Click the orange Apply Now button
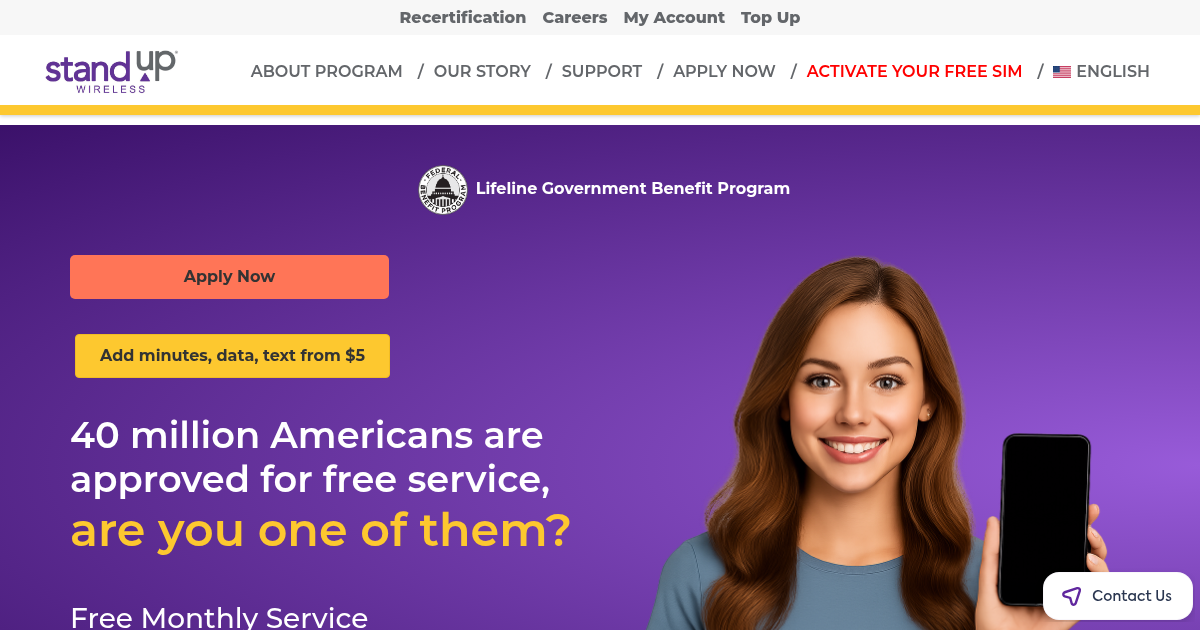Viewport: 1200px width, 630px height. click(229, 277)
